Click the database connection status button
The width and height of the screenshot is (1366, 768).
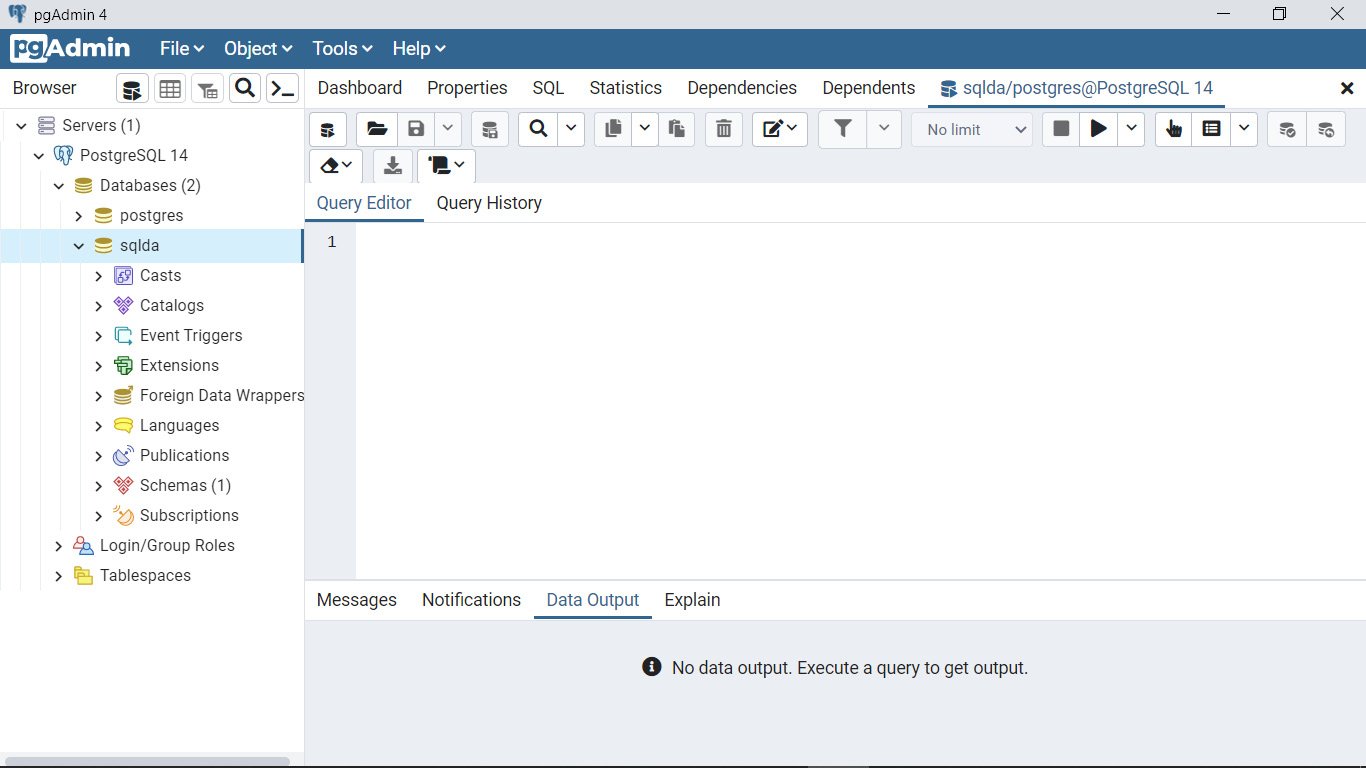point(328,130)
